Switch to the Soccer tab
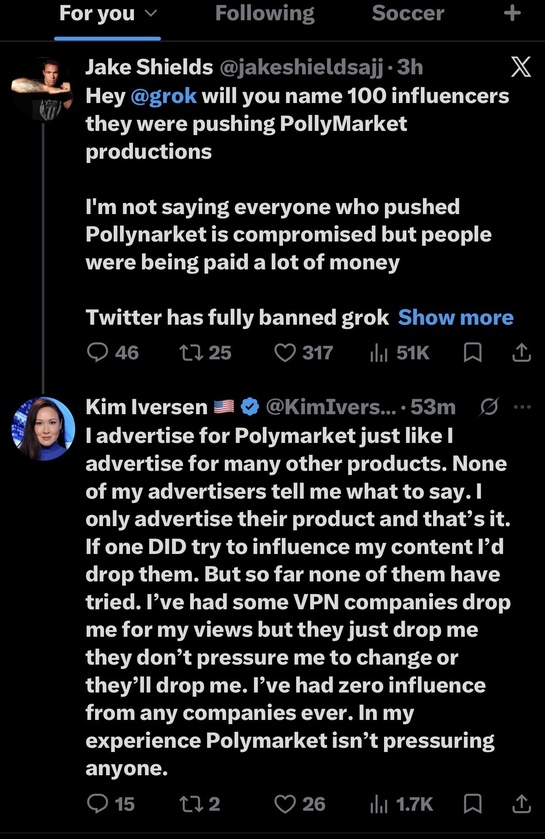The height and width of the screenshot is (839, 545). coord(408,14)
